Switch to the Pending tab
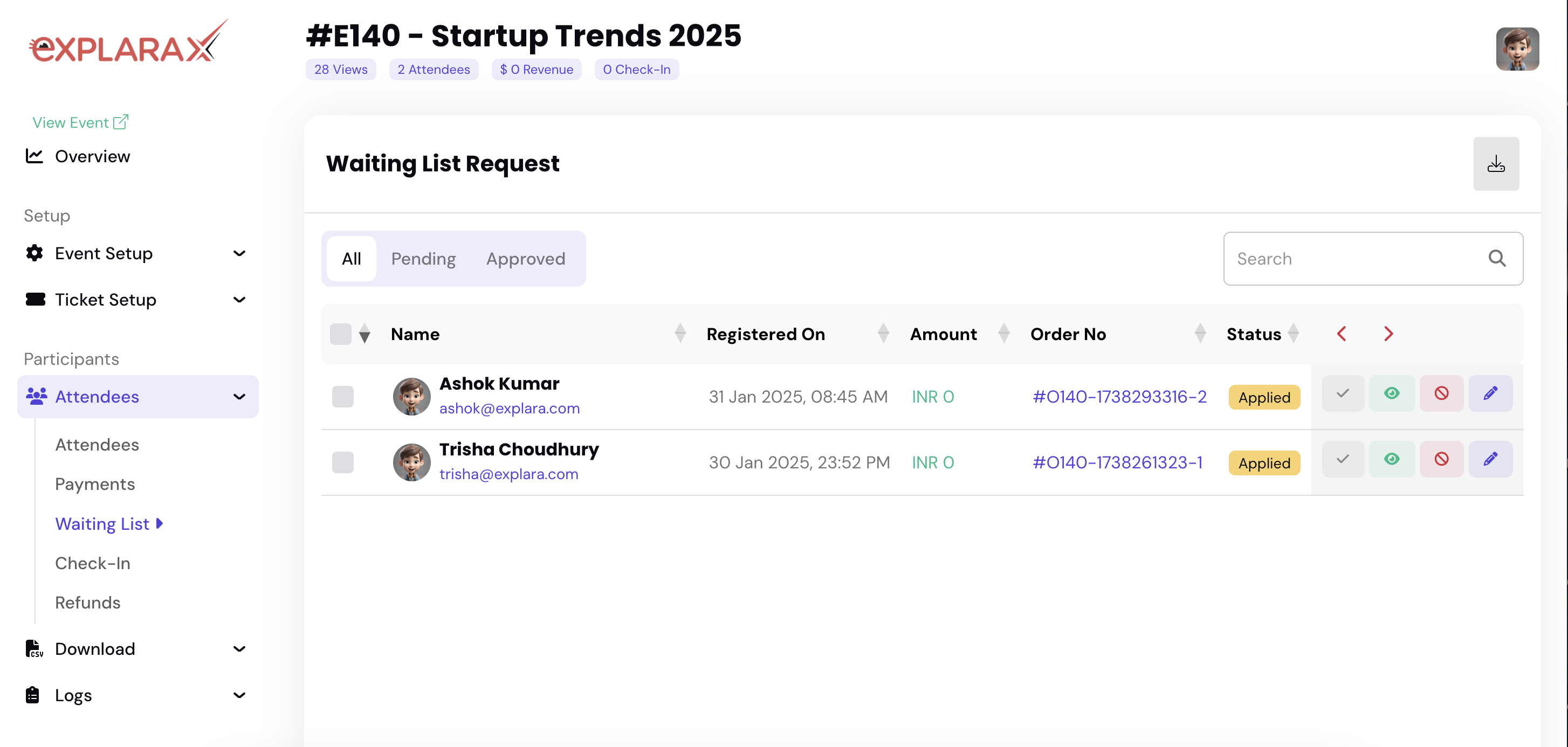The width and height of the screenshot is (1568, 747). (x=423, y=259)
